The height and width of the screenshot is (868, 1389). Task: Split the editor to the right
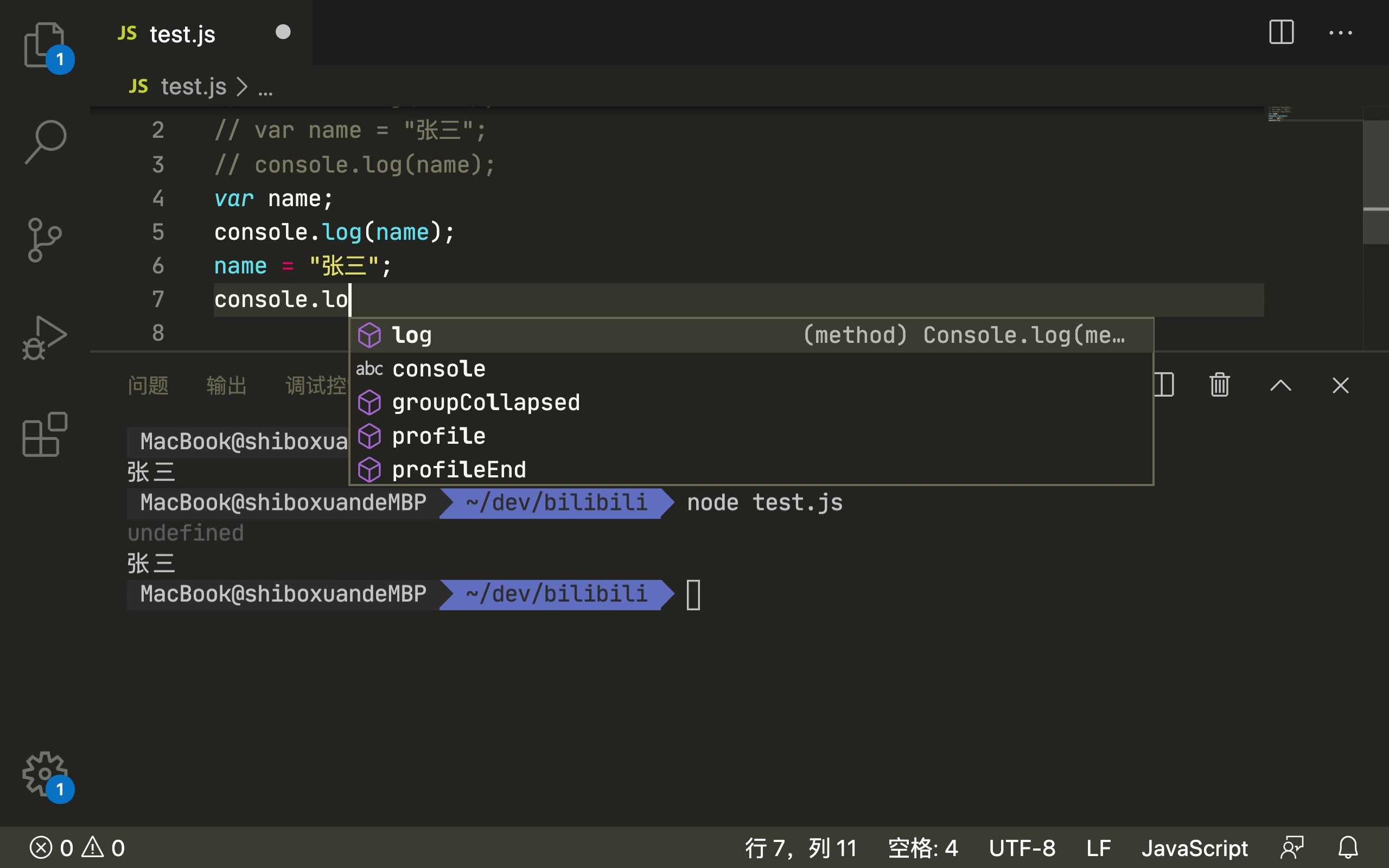(x=1280, y=32)
